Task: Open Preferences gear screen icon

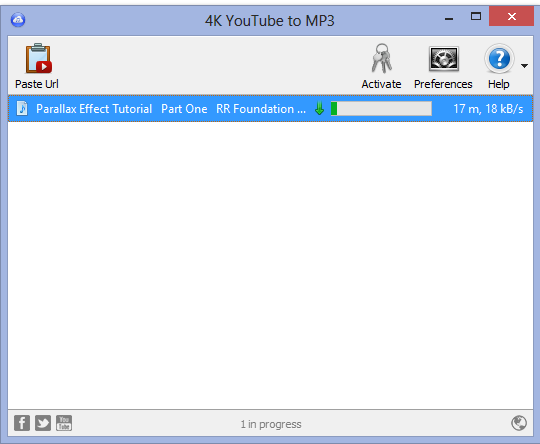Action: [444, 59]
